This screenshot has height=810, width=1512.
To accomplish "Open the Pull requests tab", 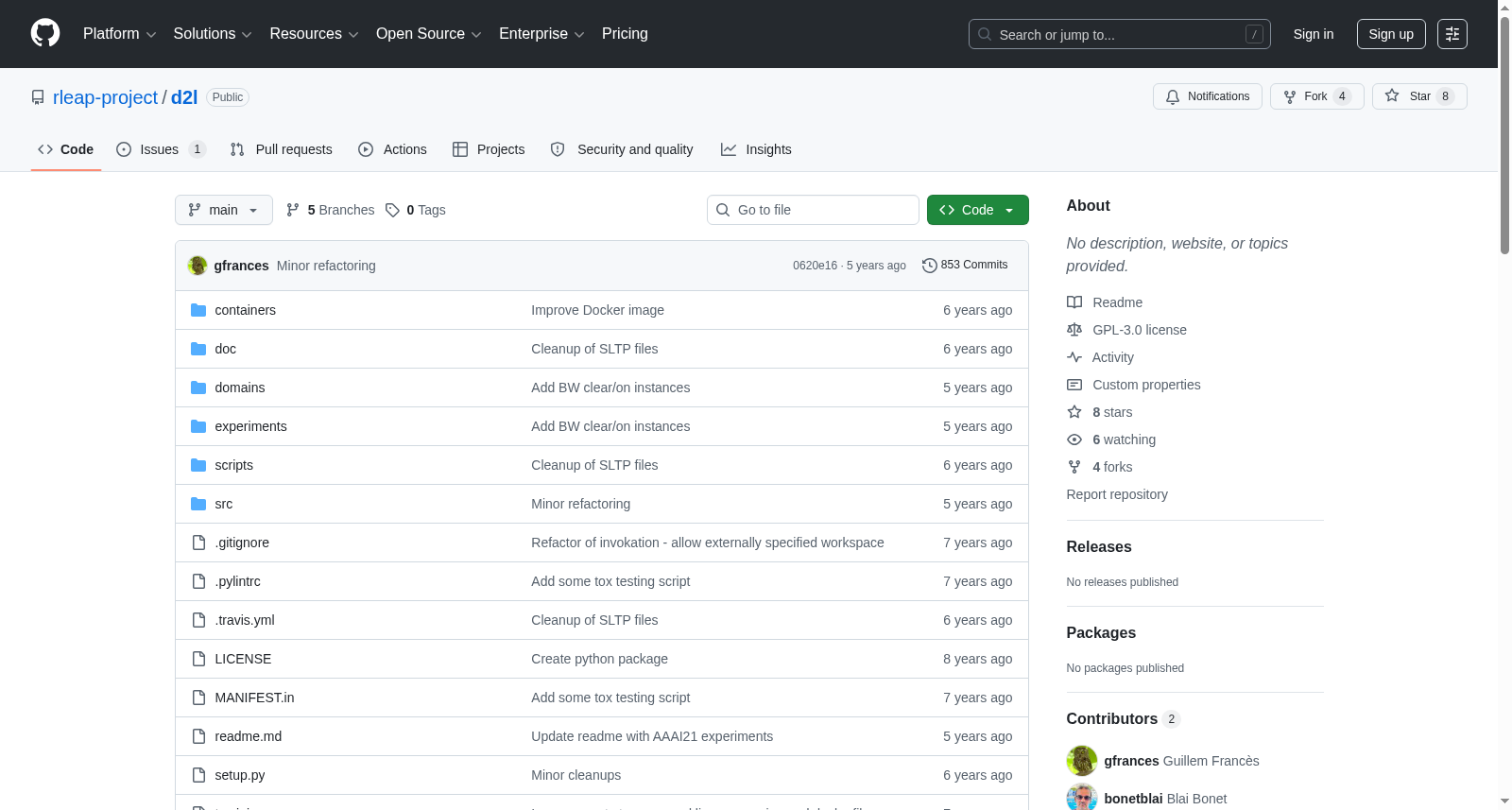I will (282, 149).
